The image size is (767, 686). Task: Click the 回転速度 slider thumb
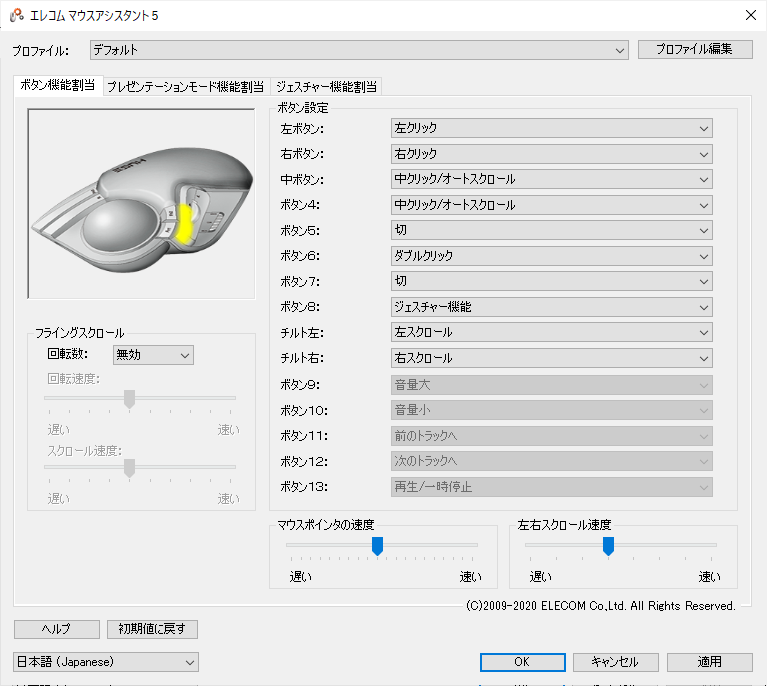coord(129,399)
